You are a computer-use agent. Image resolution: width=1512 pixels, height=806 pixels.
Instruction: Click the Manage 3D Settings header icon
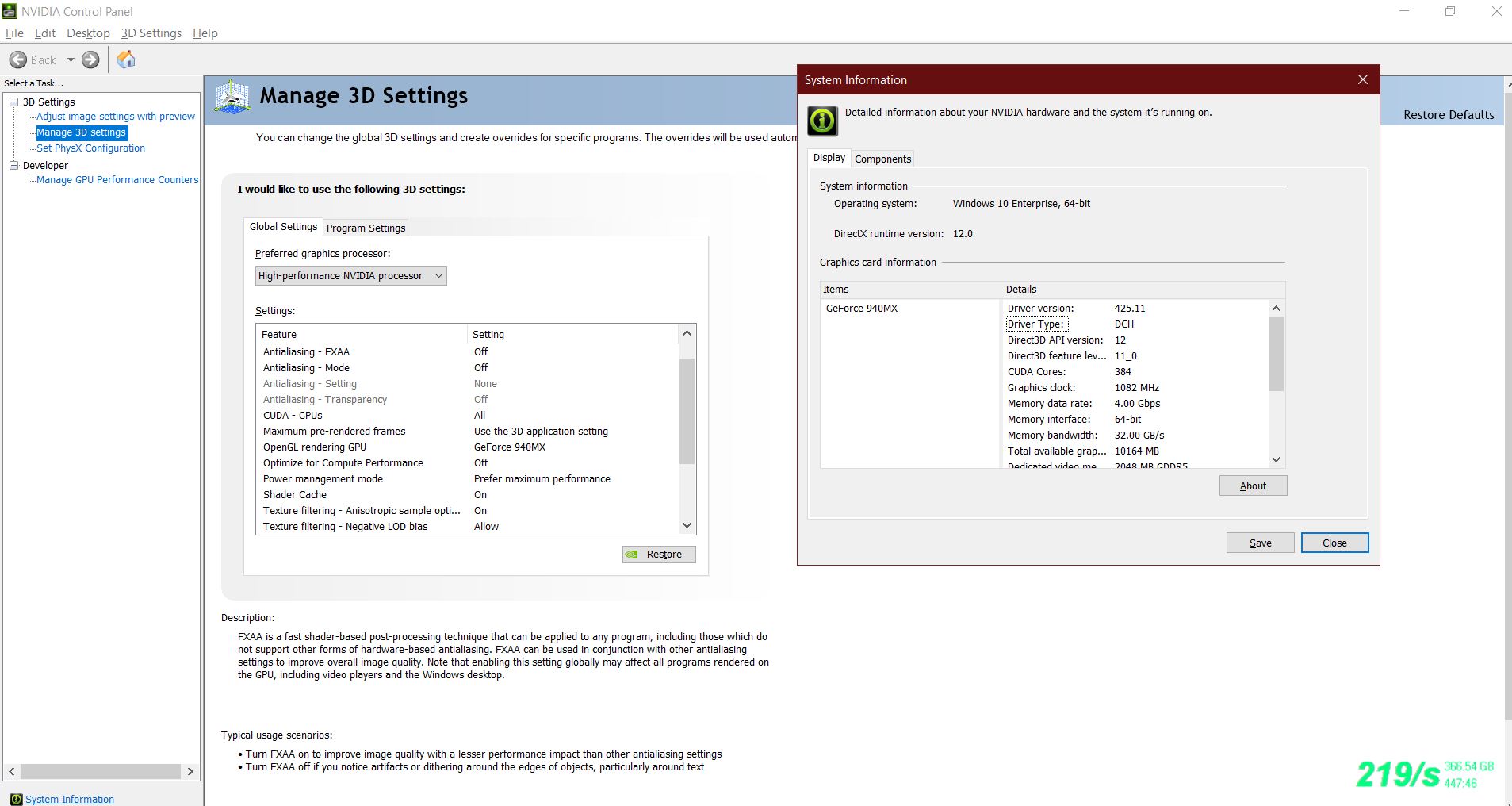coord(232,97)
